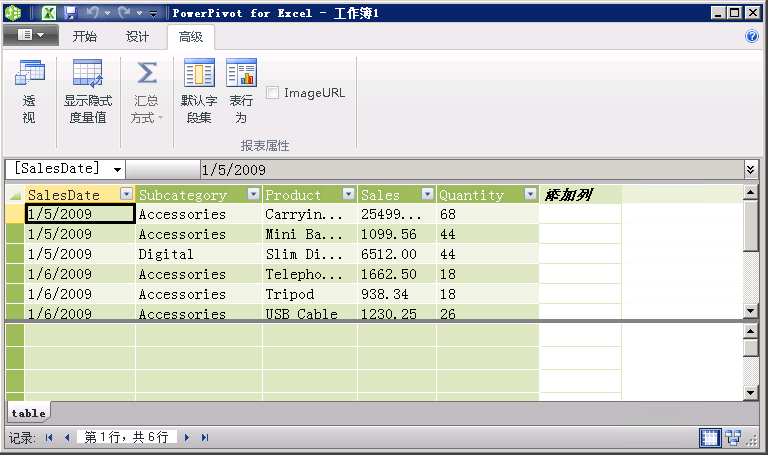Open the 开始 ribbon tab
Screen dimensions: 768x455
pyautogui.click(x=85, y=37)
